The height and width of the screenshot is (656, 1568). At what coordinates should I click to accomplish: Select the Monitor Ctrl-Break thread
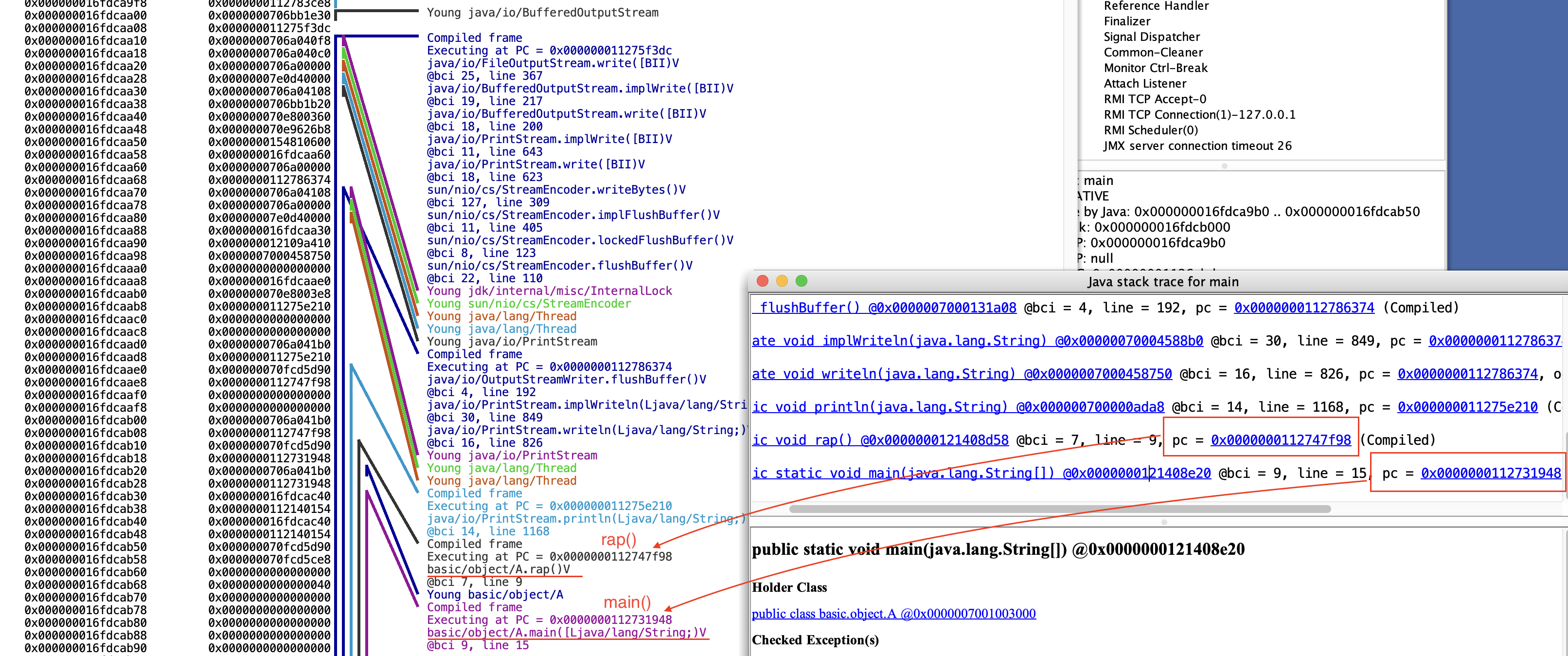[1155, 68]
